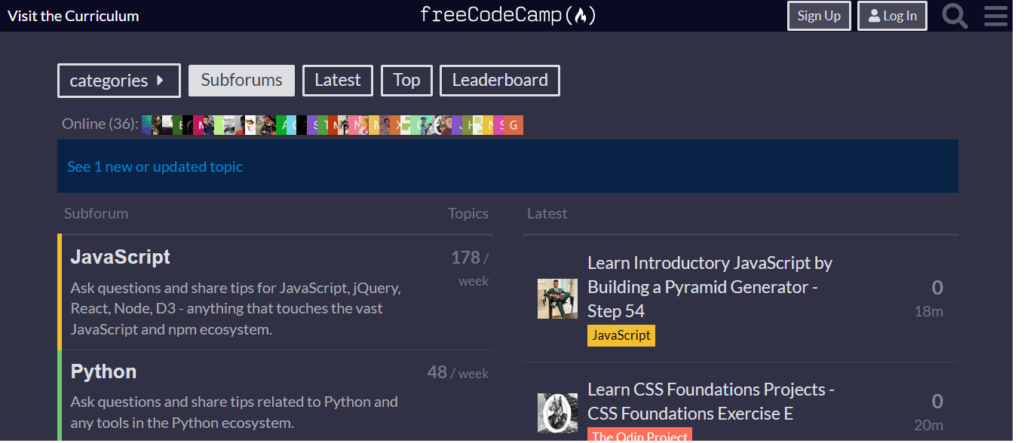
Task: Open the Pyramid Generator Step 54 topic
Action: click(x=710, y=287)
